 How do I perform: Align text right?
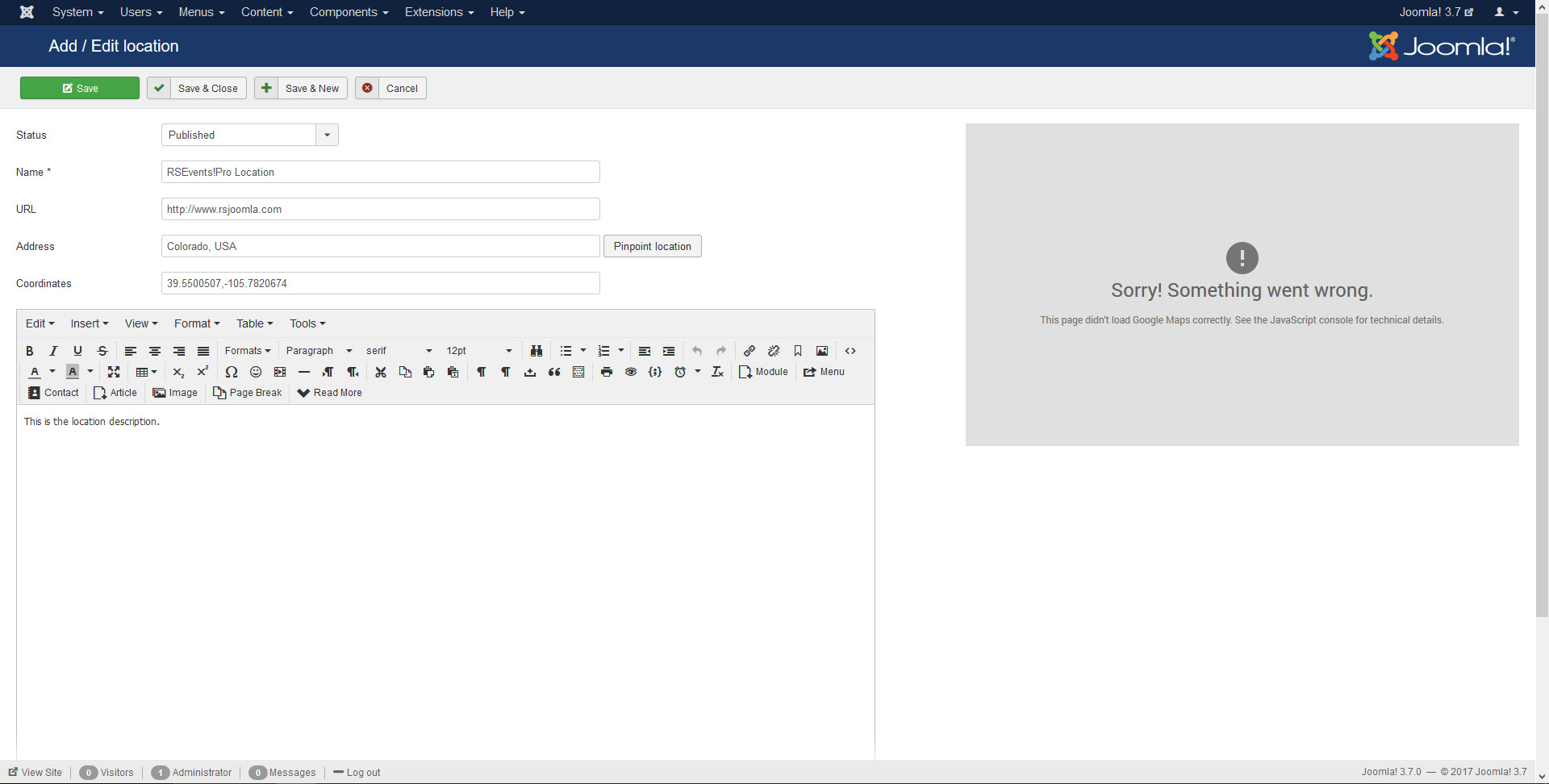point(179,351)
